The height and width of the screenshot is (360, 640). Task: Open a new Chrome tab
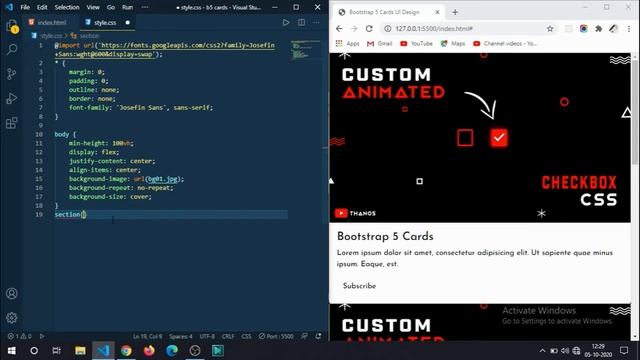point(455,12)
